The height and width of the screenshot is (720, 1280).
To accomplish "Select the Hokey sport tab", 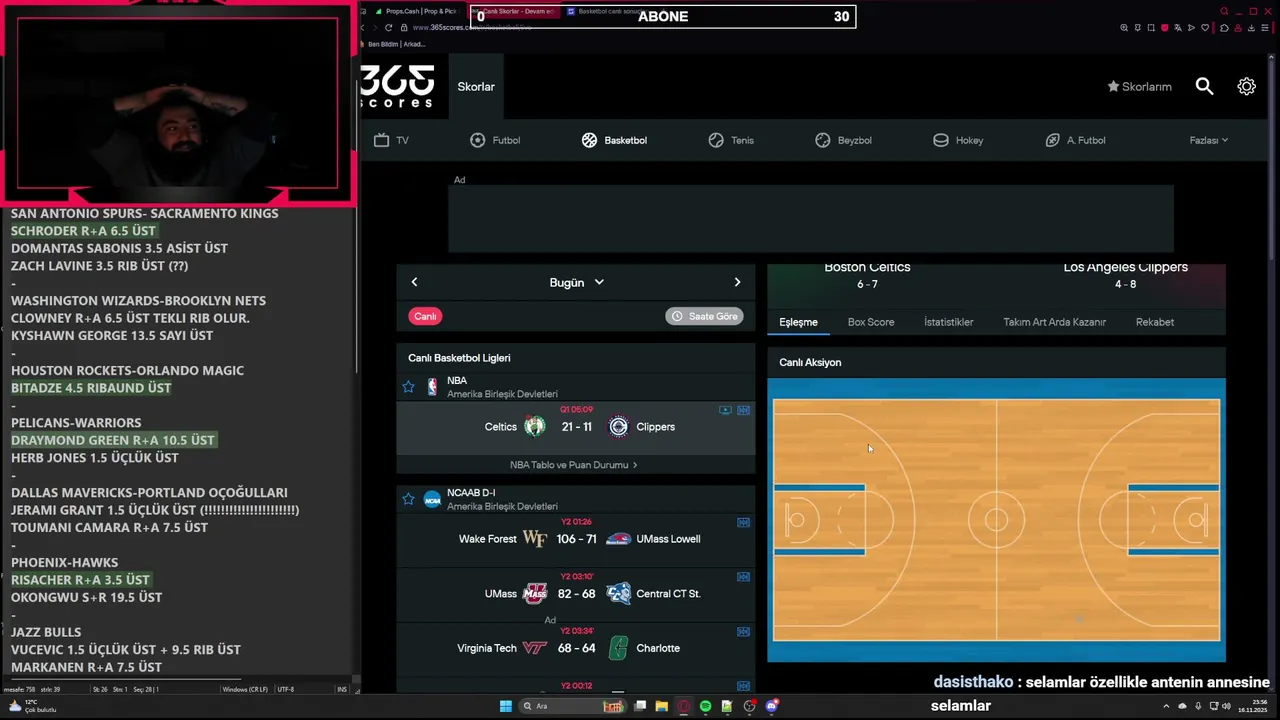I will (x=958, y=140).
